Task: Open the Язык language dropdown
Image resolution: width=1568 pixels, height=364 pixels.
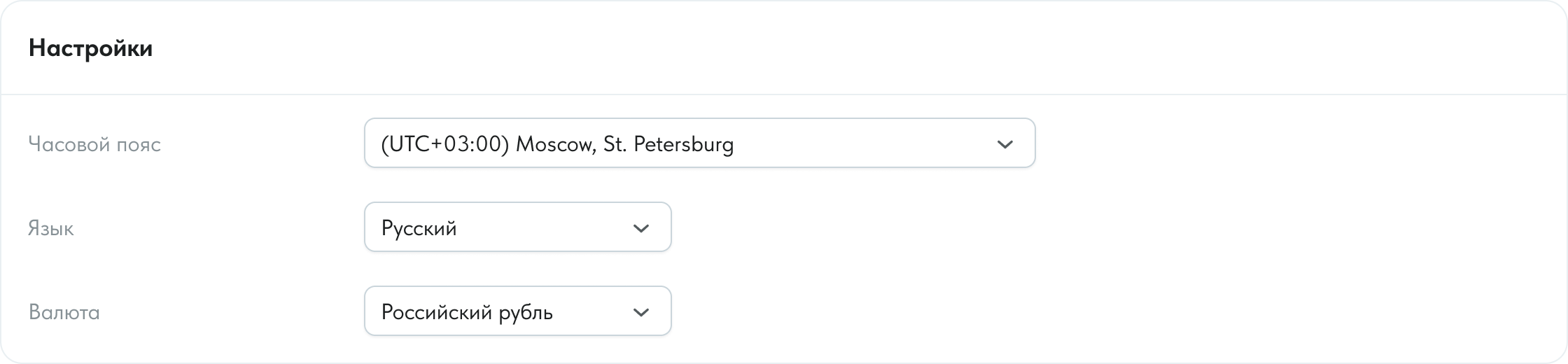Action: click(x=517, y=227)
